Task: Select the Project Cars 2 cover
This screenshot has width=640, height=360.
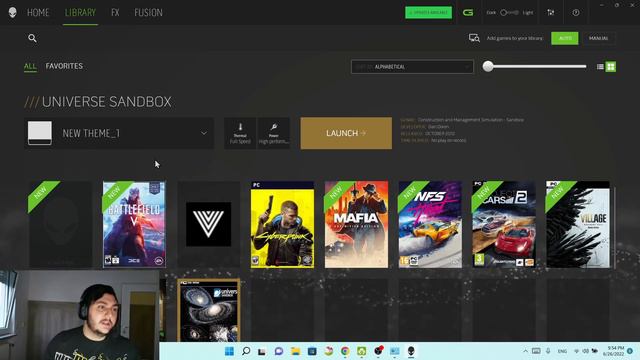Action: [504, 224]
